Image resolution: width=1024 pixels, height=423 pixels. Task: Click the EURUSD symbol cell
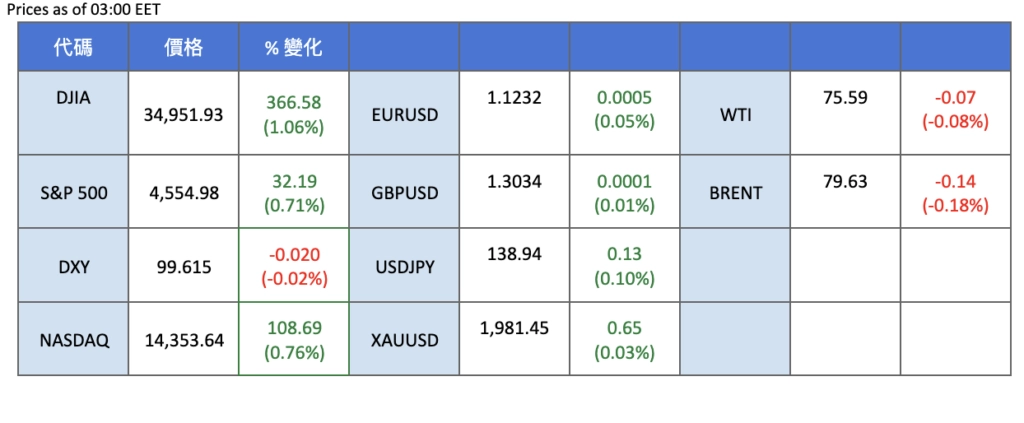tap(404, 115)
